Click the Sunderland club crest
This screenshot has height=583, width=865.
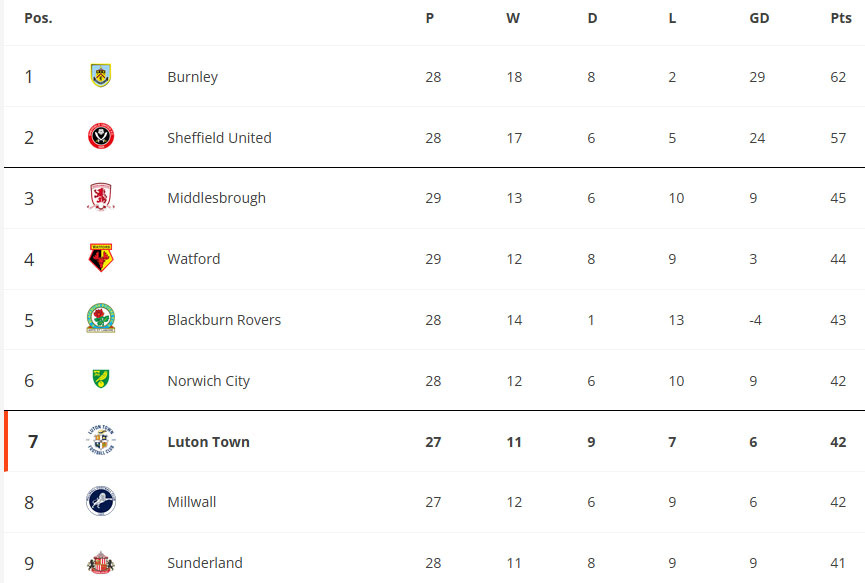(101, 562)
